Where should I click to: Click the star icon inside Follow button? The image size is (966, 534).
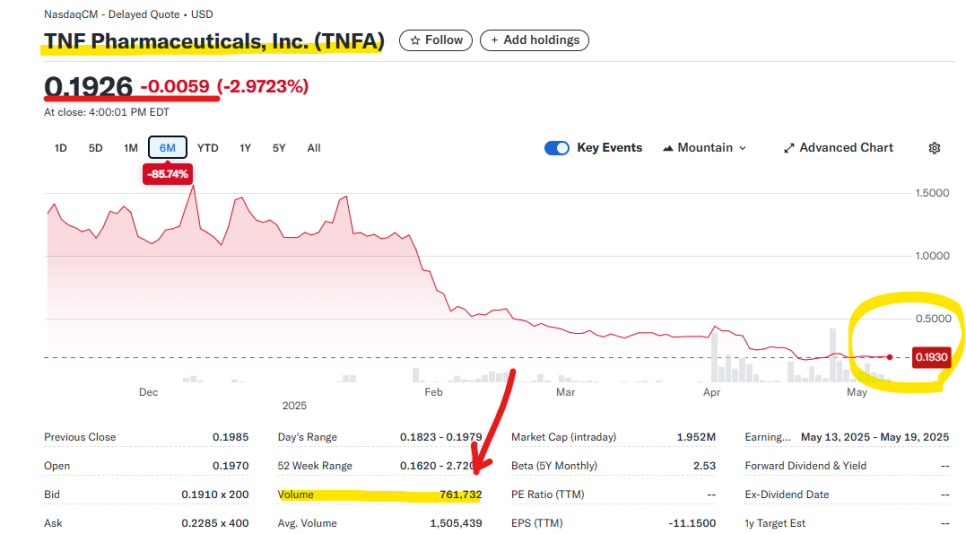pos(415,40)
